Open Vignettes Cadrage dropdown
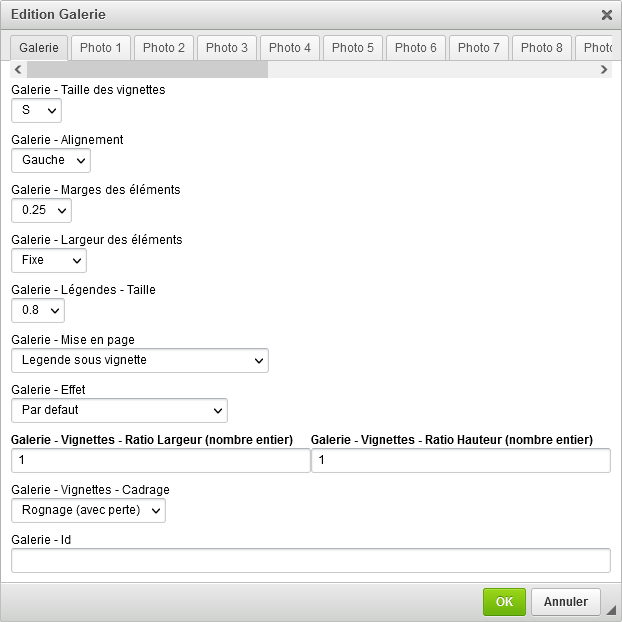Viewport: 622px width, 622px height. coord(88,510)
